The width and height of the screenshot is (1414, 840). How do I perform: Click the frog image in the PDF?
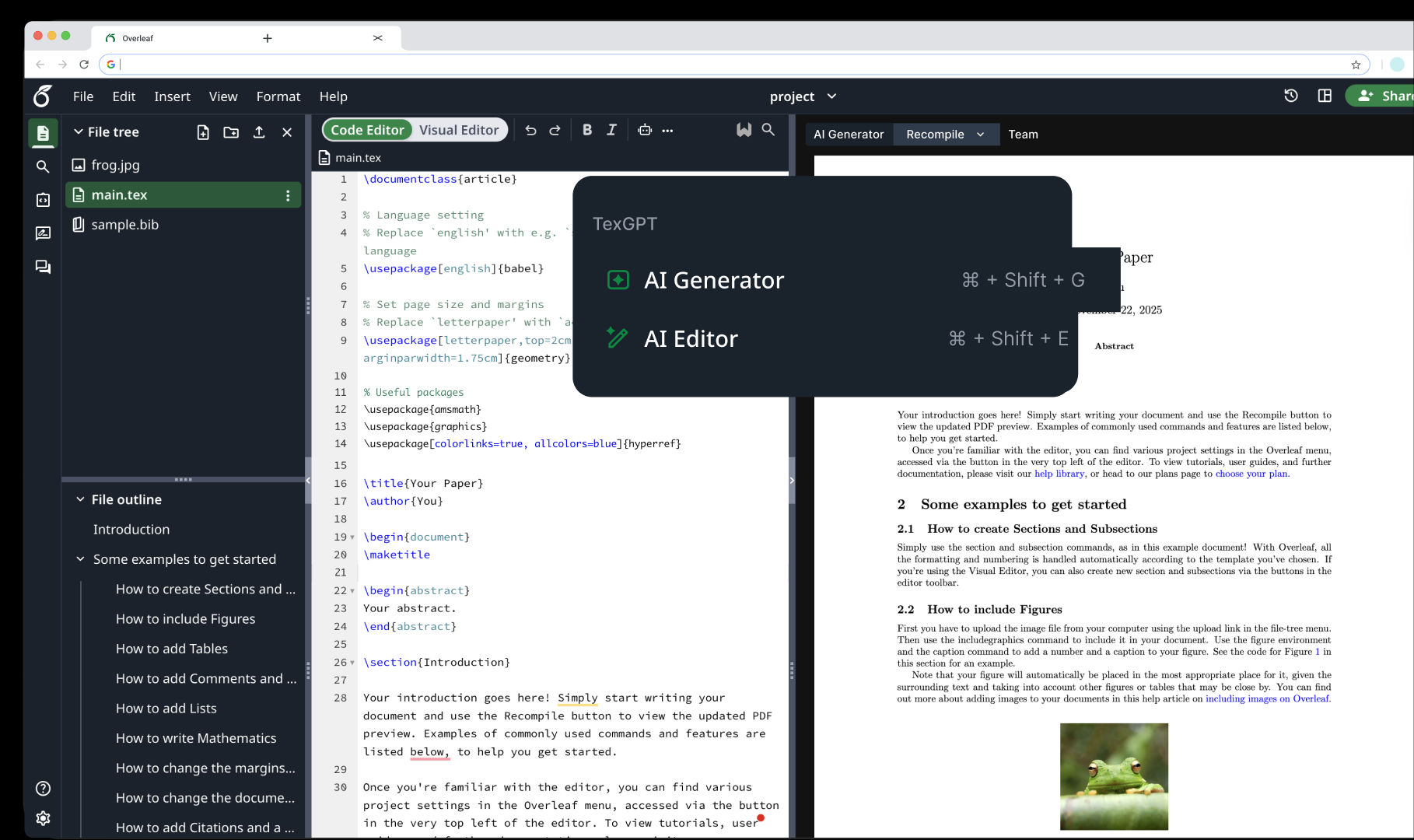[x=1114, y=776]
